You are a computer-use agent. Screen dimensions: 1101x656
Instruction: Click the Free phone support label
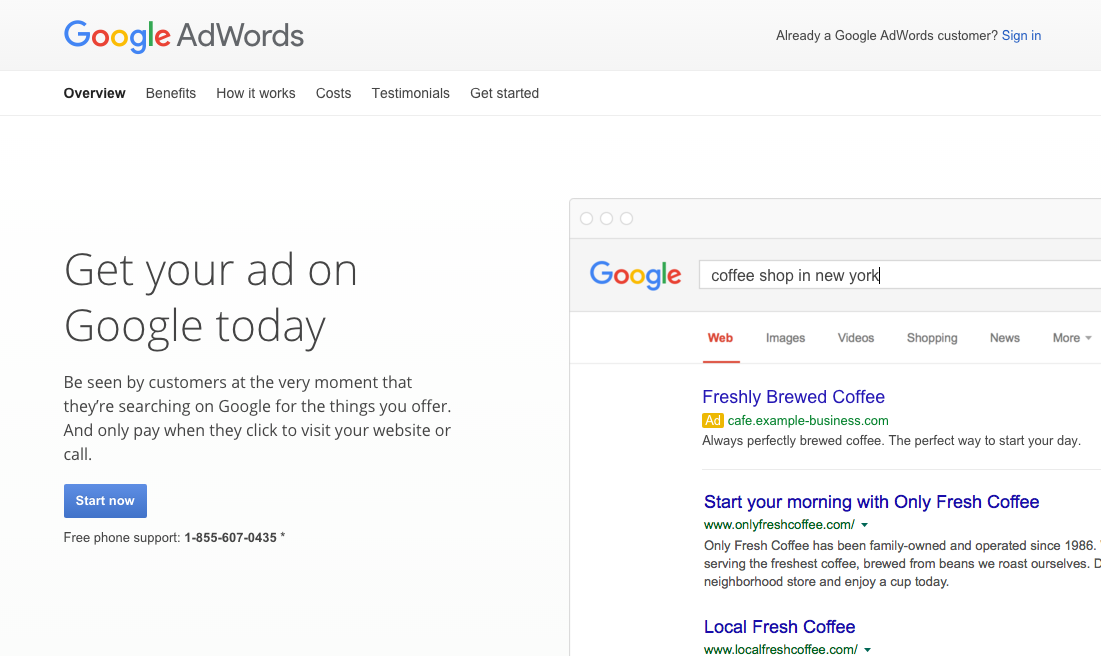point(122,538)
